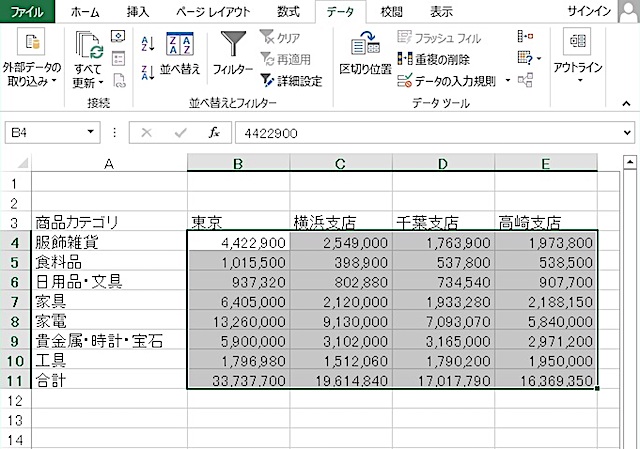Select column B header
This screenshot has width=640, height=449.
coord(238,163)
